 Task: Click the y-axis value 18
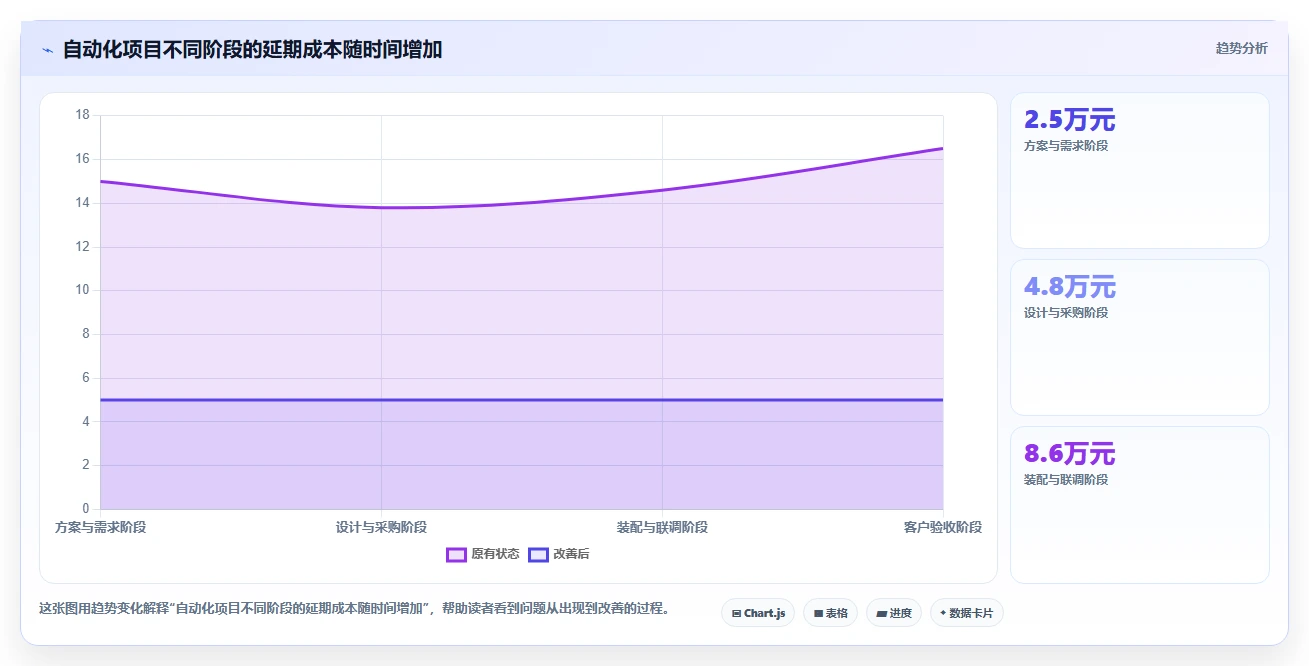[83, 115]
